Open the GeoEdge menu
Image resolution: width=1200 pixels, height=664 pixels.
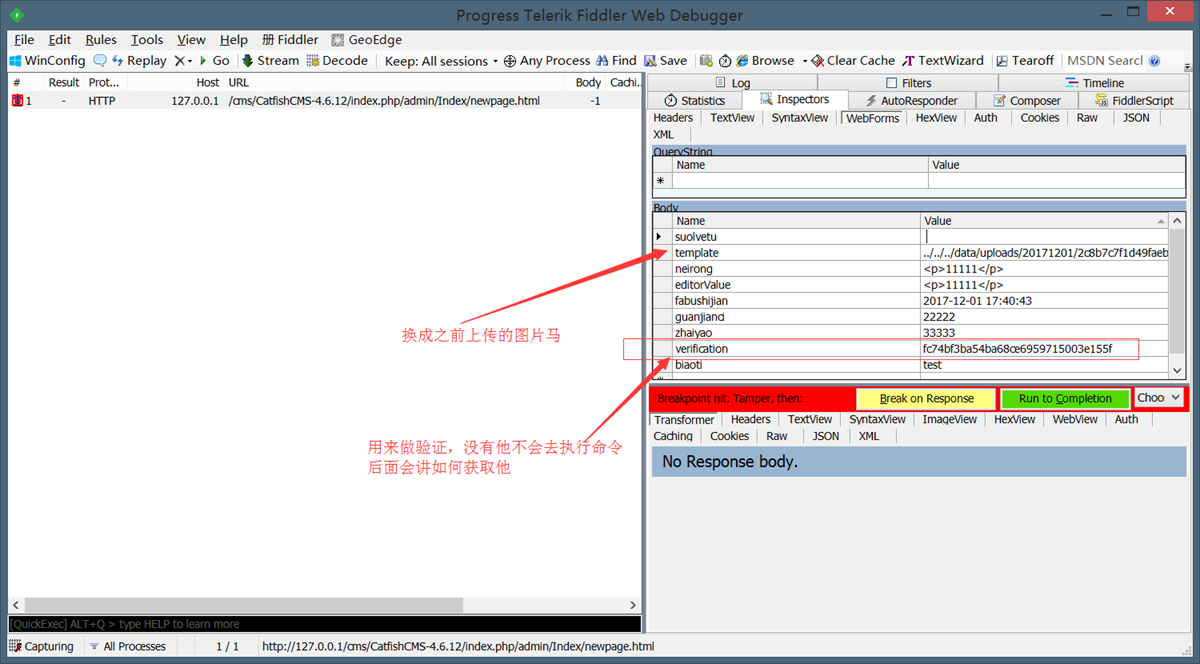tap(366, 40)
